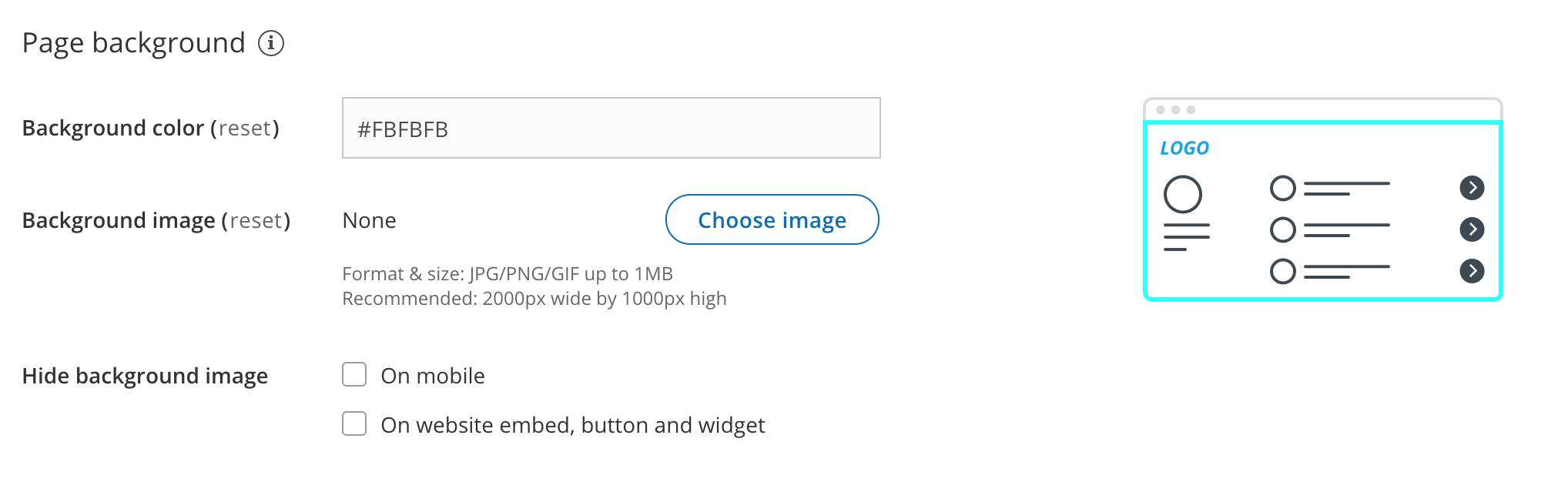
Task: Focus the #FBFBFB background color field
Action: point(611,128)
